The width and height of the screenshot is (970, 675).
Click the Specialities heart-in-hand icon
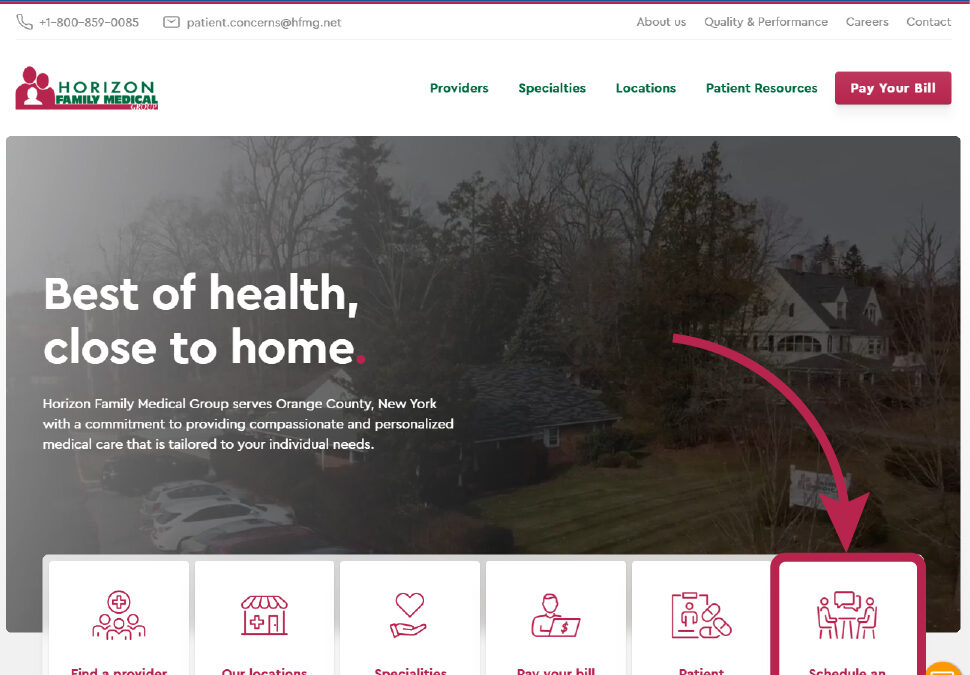409,615
